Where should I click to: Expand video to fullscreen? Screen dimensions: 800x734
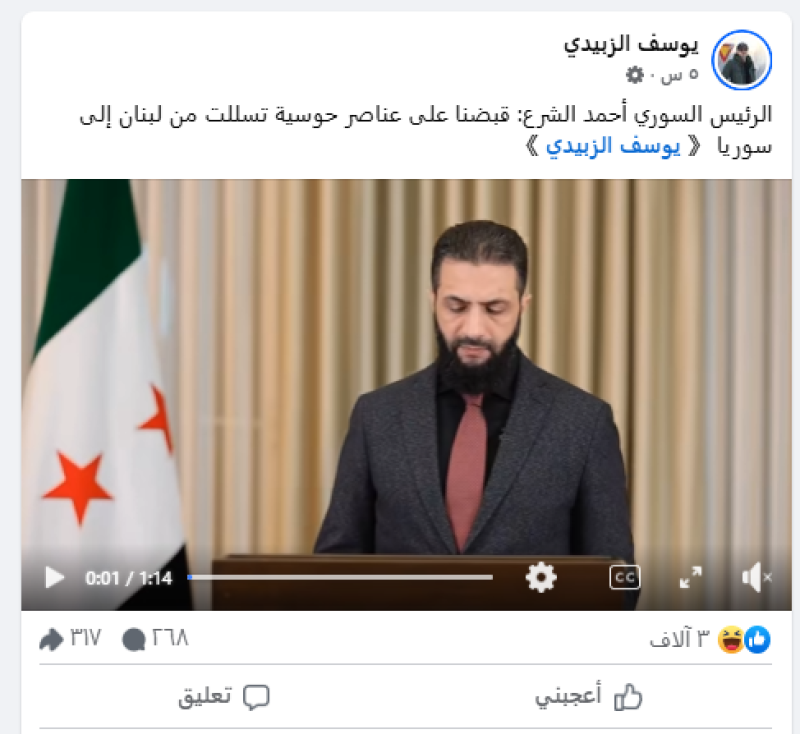[x=691, y=577]
